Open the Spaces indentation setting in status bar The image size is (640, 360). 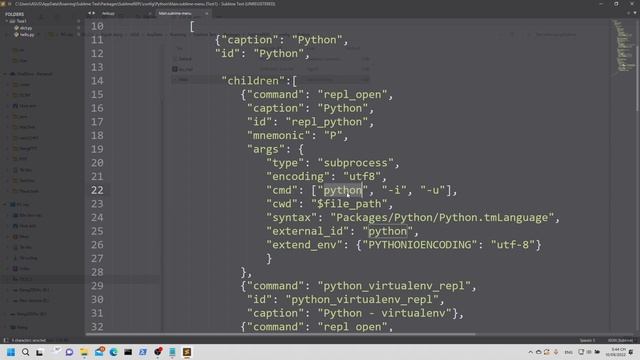[587, 340]
